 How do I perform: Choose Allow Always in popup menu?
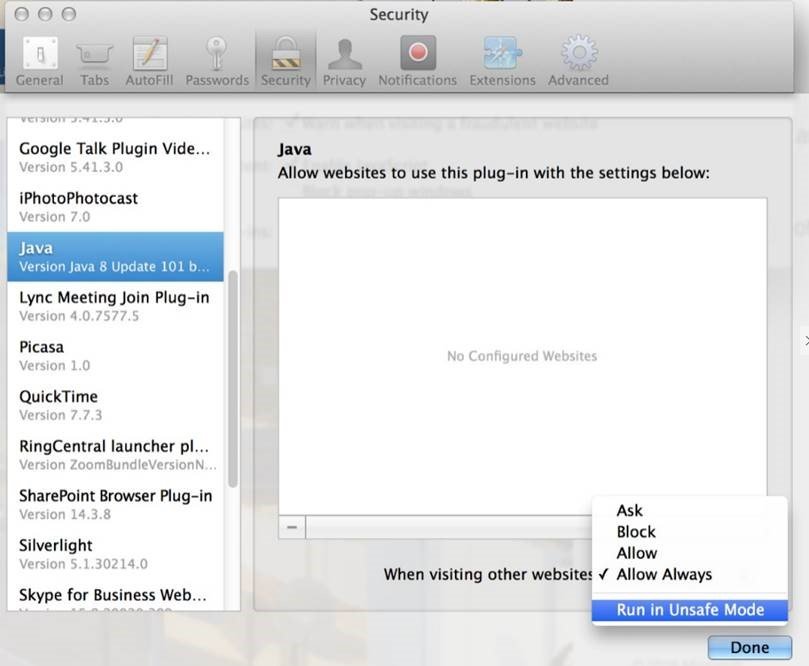point(689,574)
